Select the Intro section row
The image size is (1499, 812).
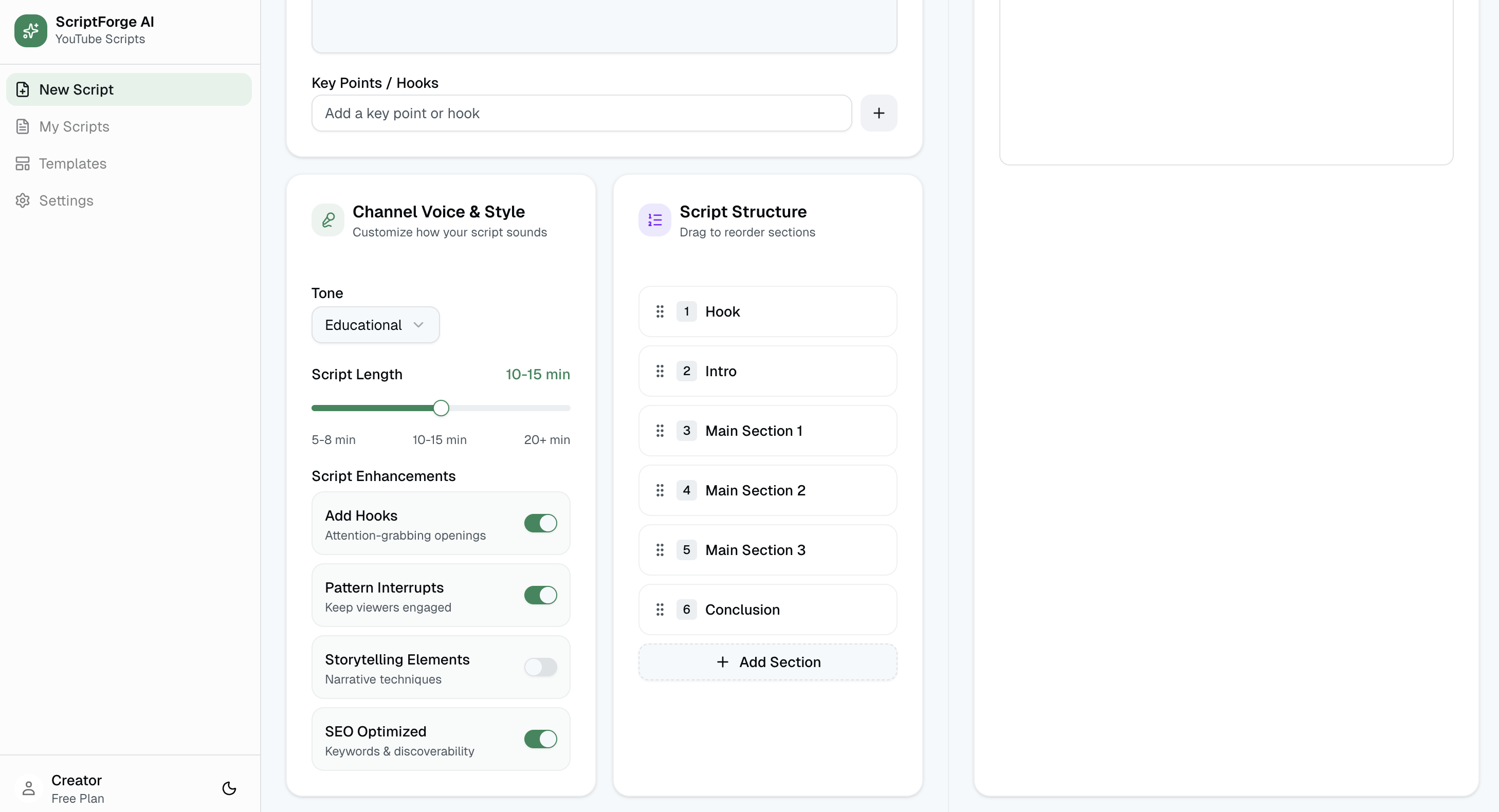click(767, 371)
